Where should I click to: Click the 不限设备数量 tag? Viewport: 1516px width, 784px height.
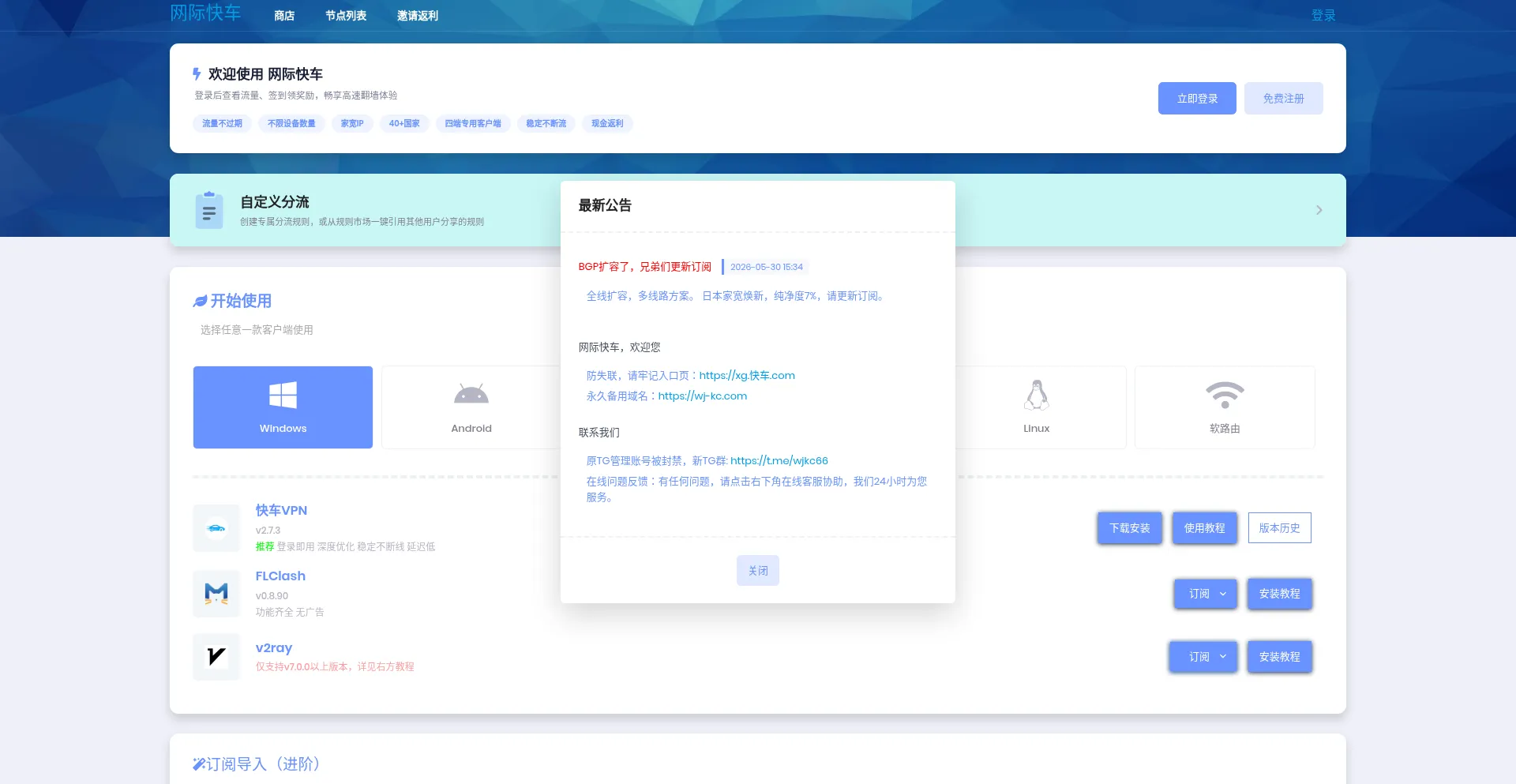pyautogui.click(x=291, y=123)
